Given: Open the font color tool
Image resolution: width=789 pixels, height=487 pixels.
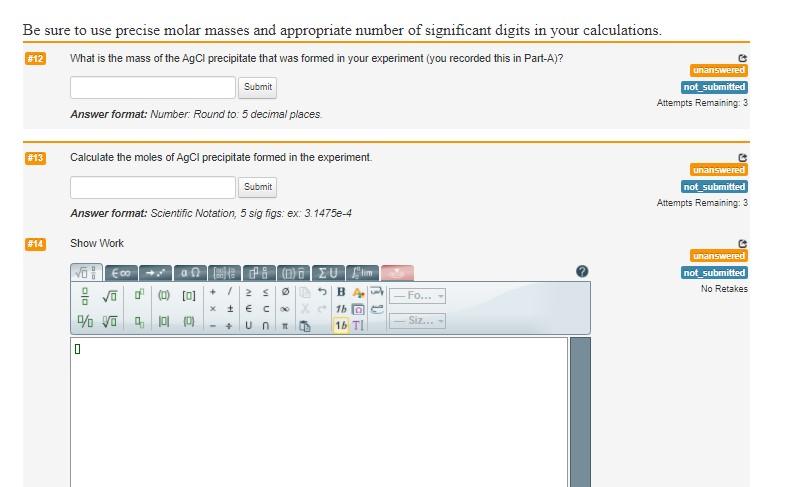Looking at the screenshot, I should (358, 292).
